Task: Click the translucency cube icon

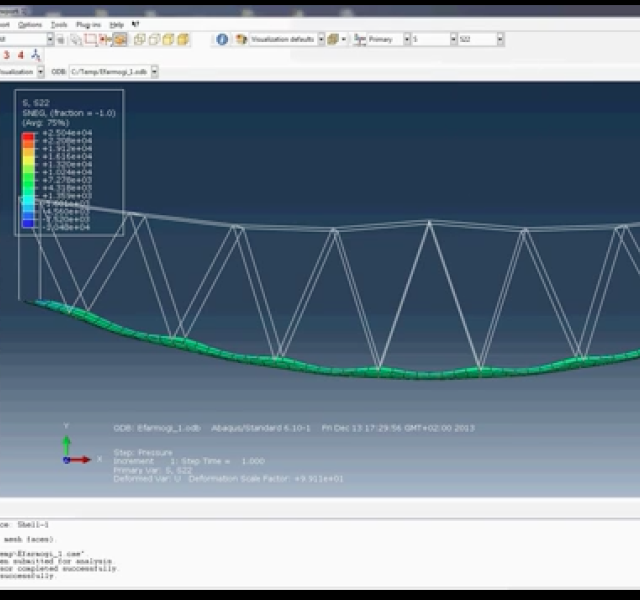Action: coord(333,39)
